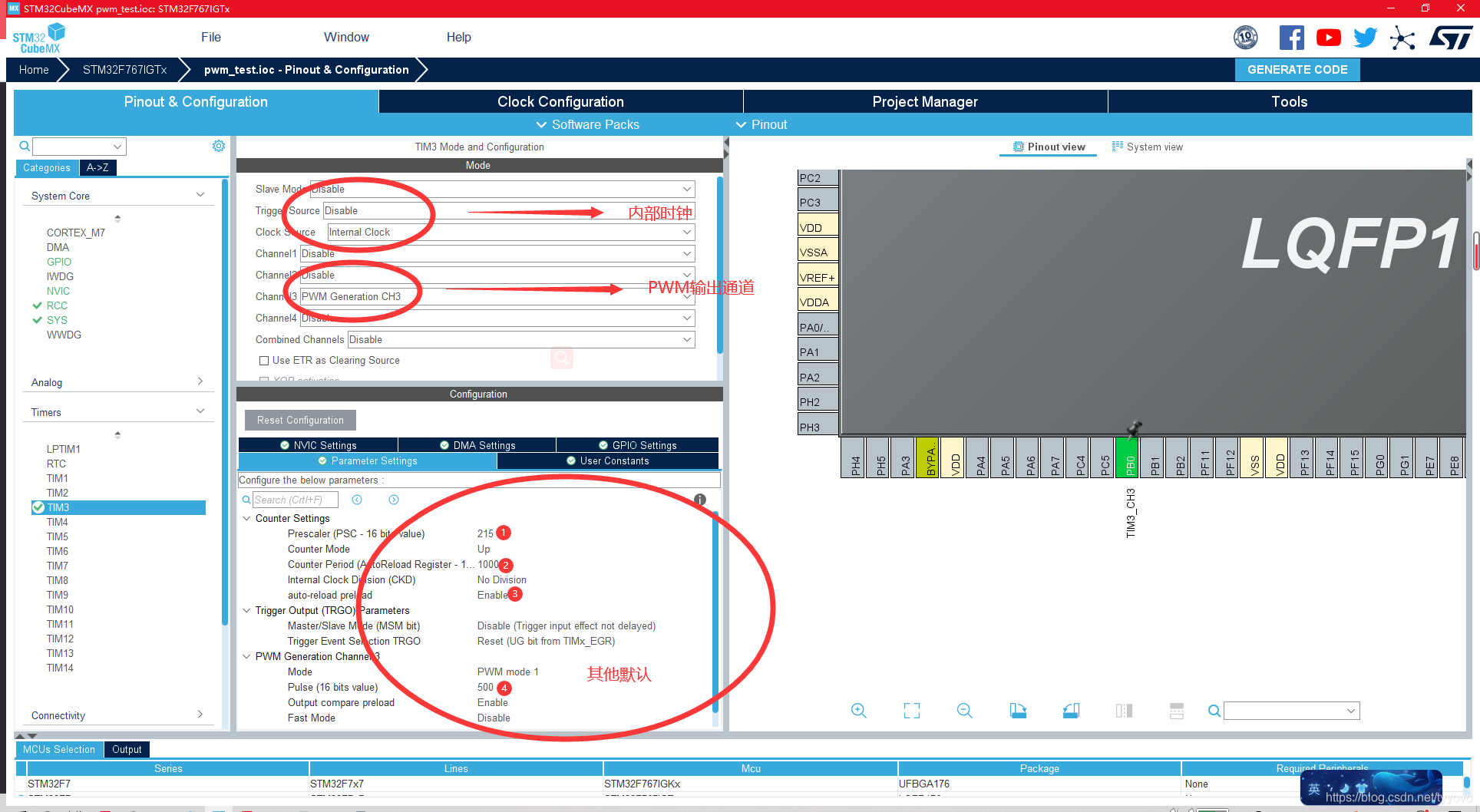This screenshot has height=812, width=1480.
Task: Open the Output tab
Action: tap(127, 749)
